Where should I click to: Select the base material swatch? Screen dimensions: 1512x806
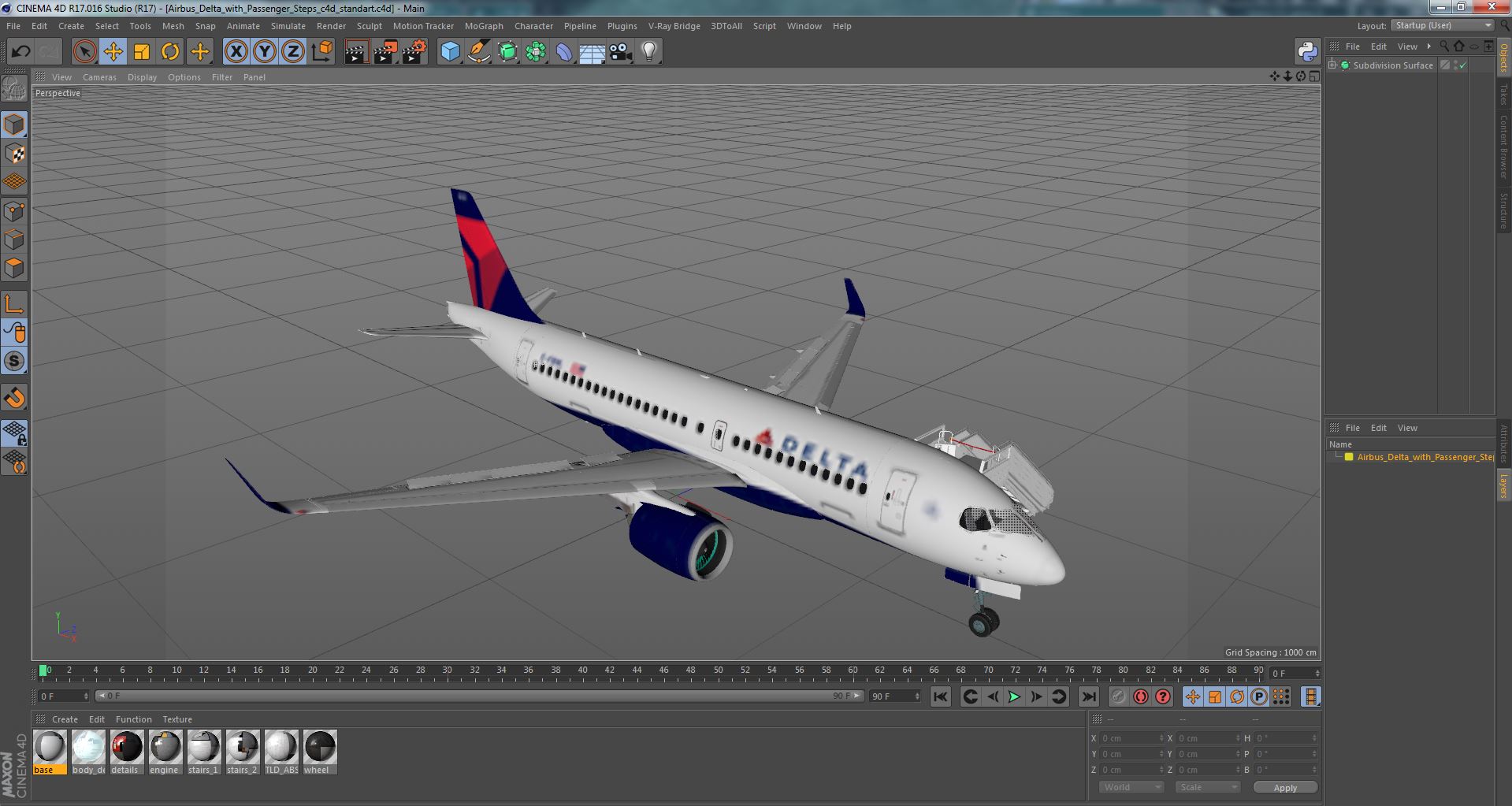tap(50, 752)
